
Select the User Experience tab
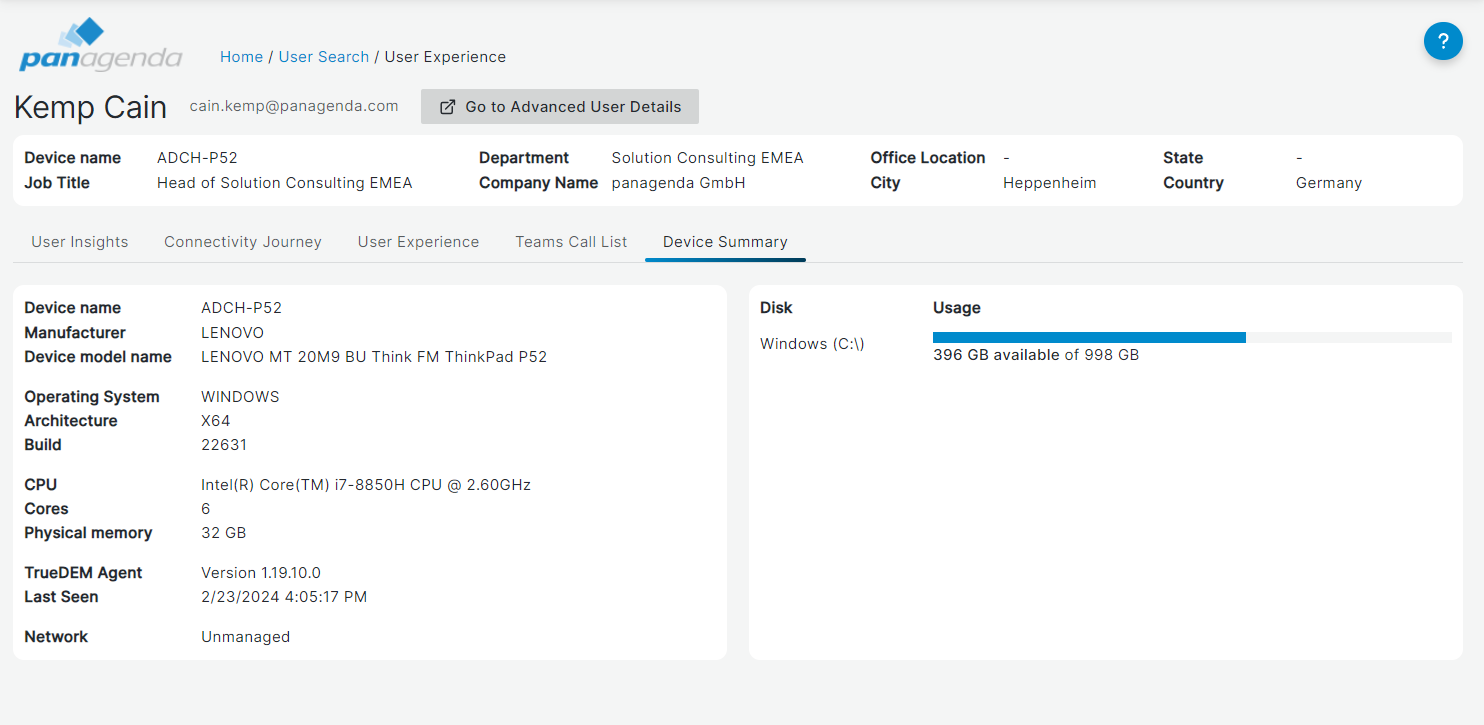click(418, 242)
